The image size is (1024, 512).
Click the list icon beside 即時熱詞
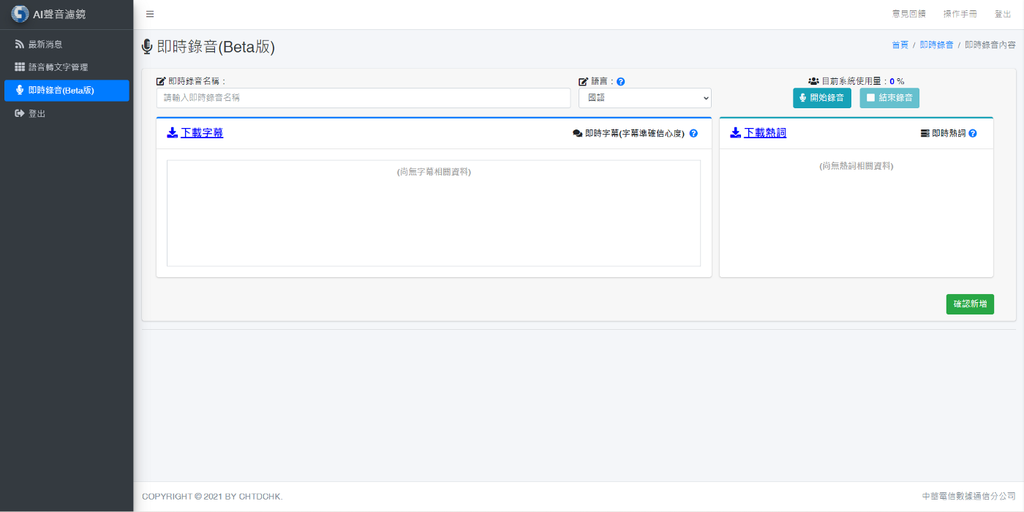click(925, 133)
